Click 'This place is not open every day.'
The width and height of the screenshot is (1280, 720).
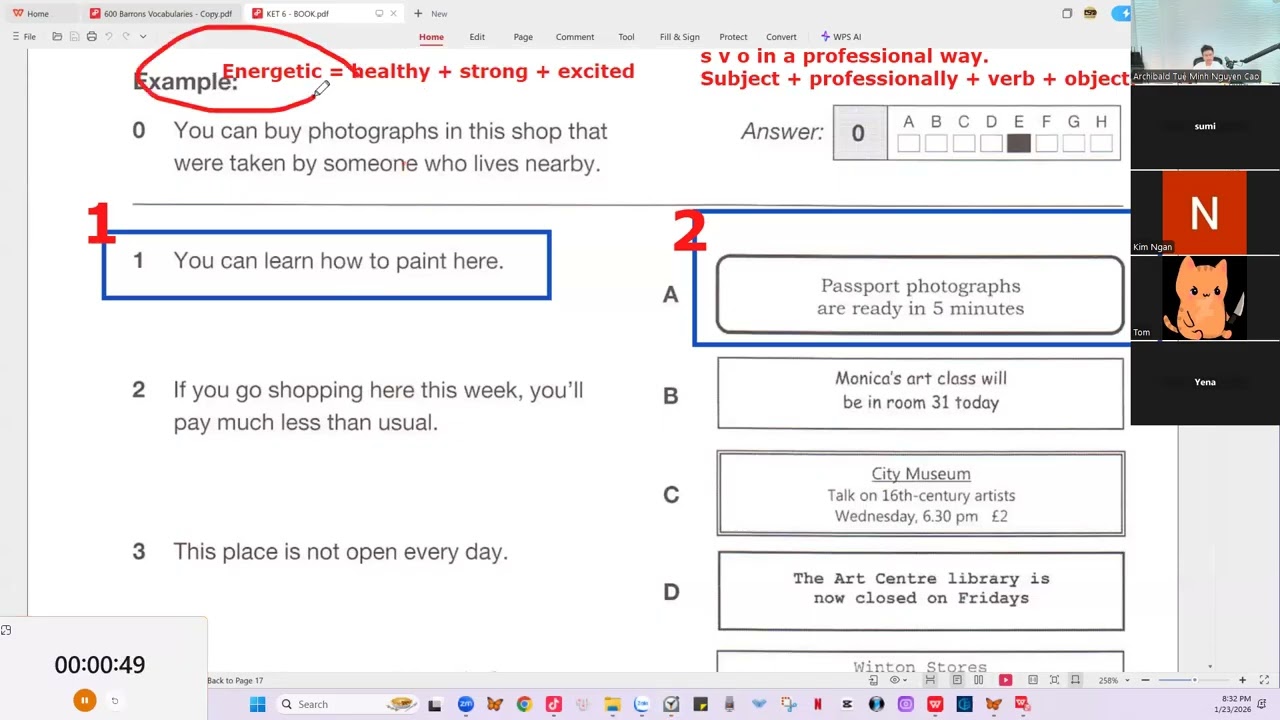[340, 552]
